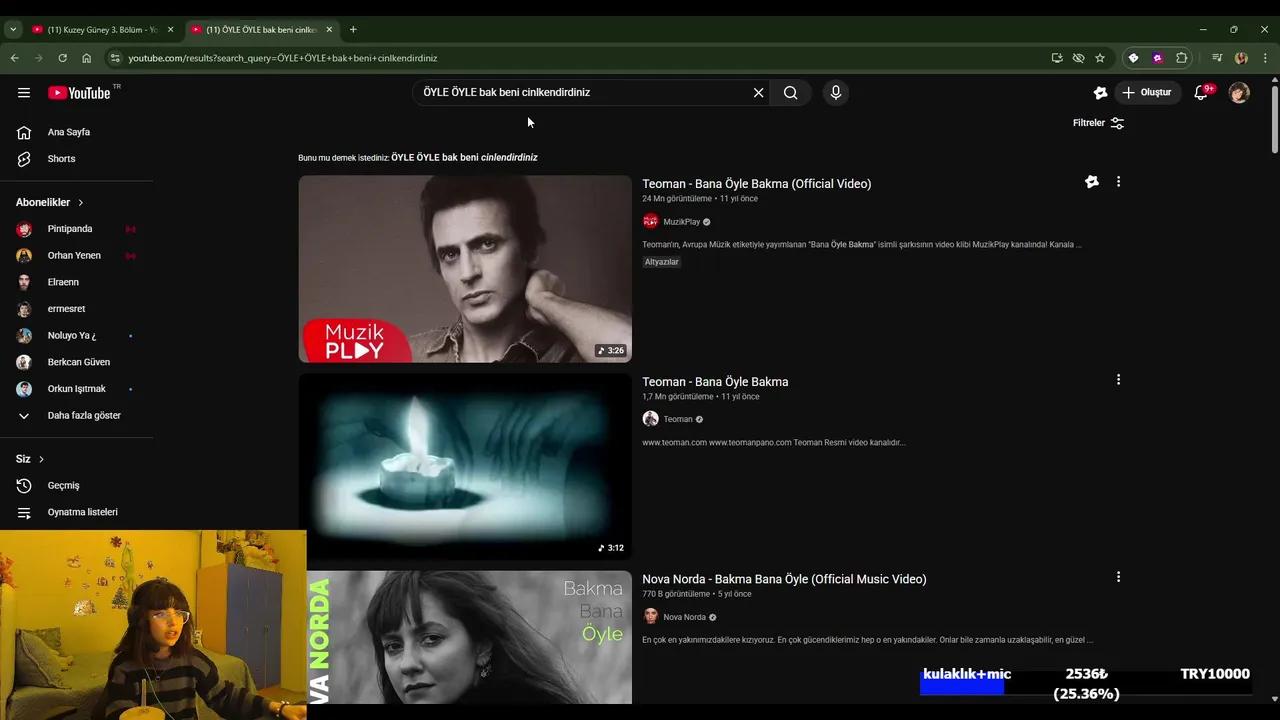Click the address bar URL
Screen dimensions: 1280x720
tap(283, 58)
